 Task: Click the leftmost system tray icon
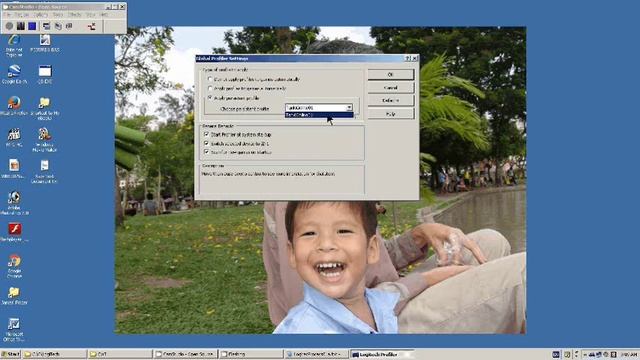[x=556, y=354]
